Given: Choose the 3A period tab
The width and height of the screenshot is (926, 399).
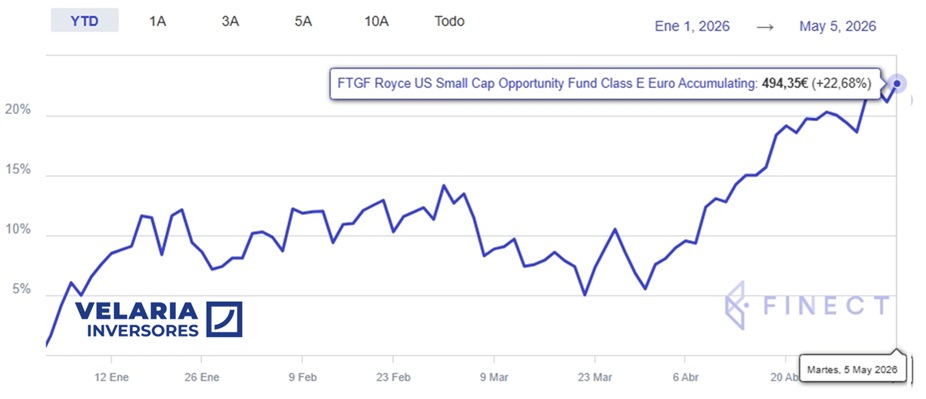Looking at the screenshot, I should [230, 22].
